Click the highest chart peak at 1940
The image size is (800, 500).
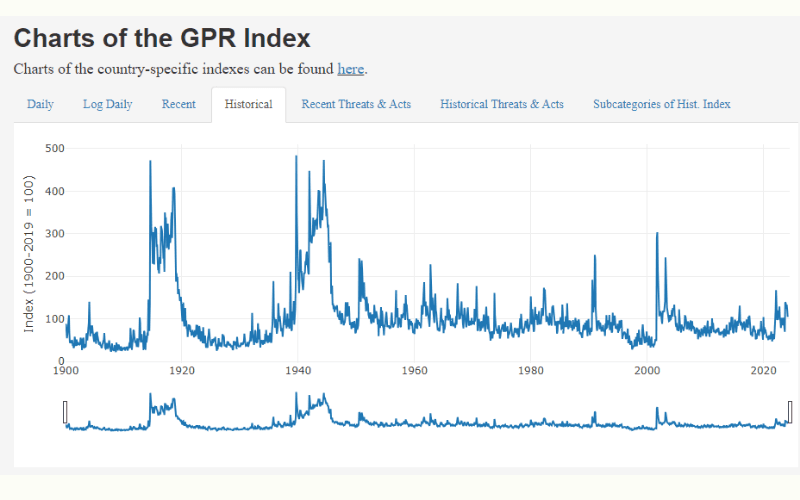296,158
